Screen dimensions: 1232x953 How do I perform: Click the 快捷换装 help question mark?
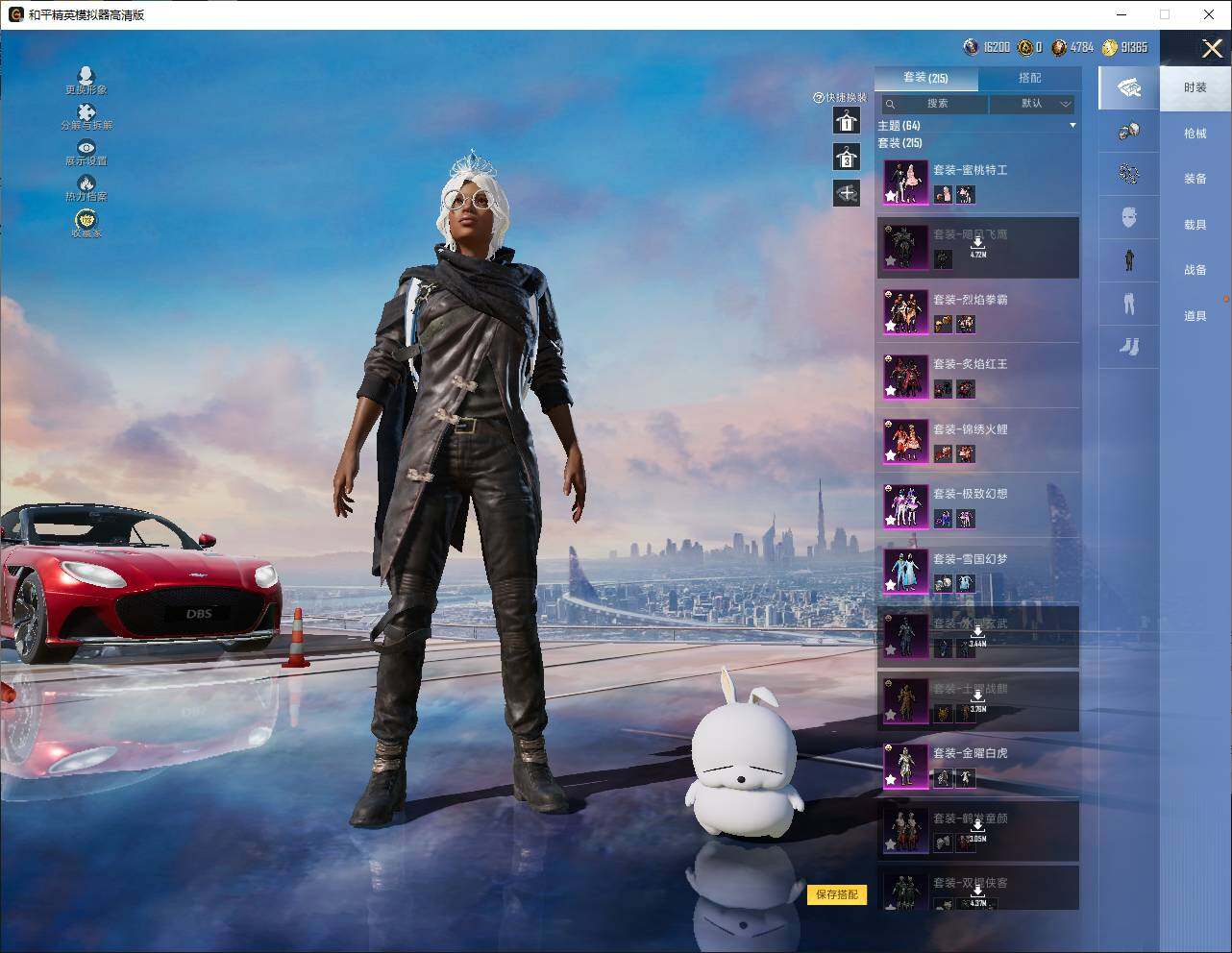pyautogui.click(x=818, y=98)
